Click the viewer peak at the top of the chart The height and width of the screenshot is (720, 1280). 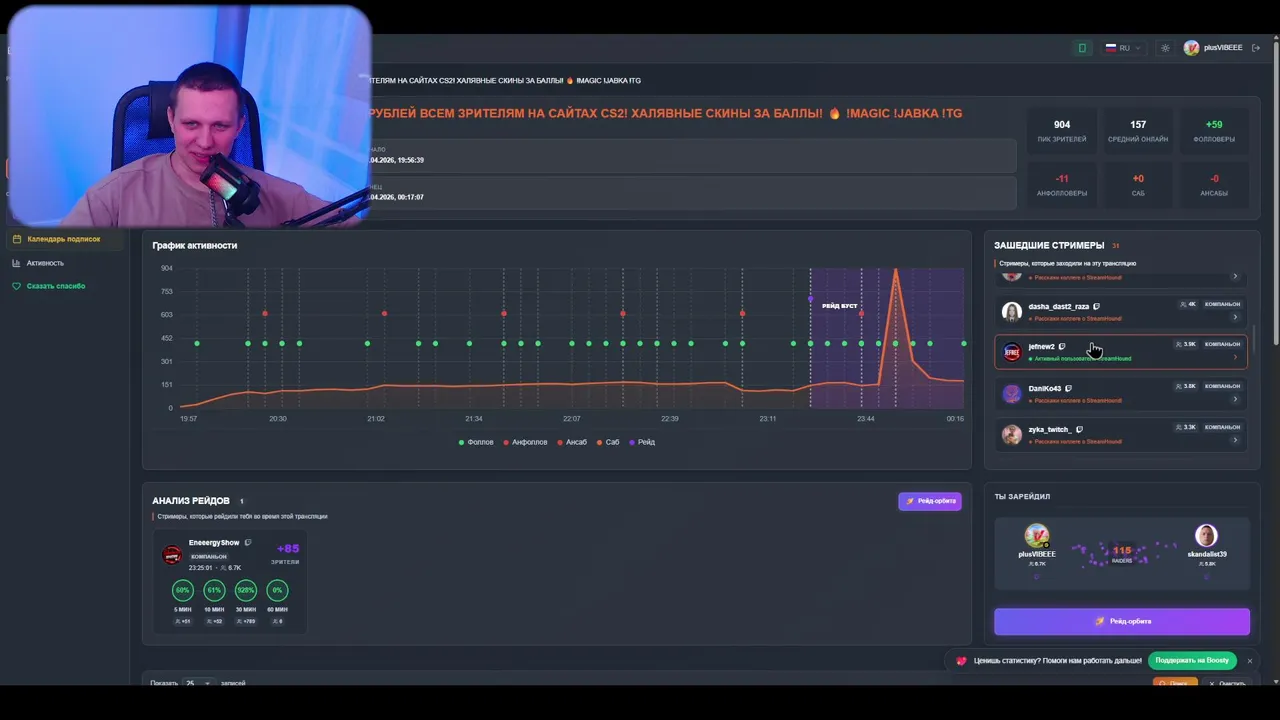coord(896,270)
